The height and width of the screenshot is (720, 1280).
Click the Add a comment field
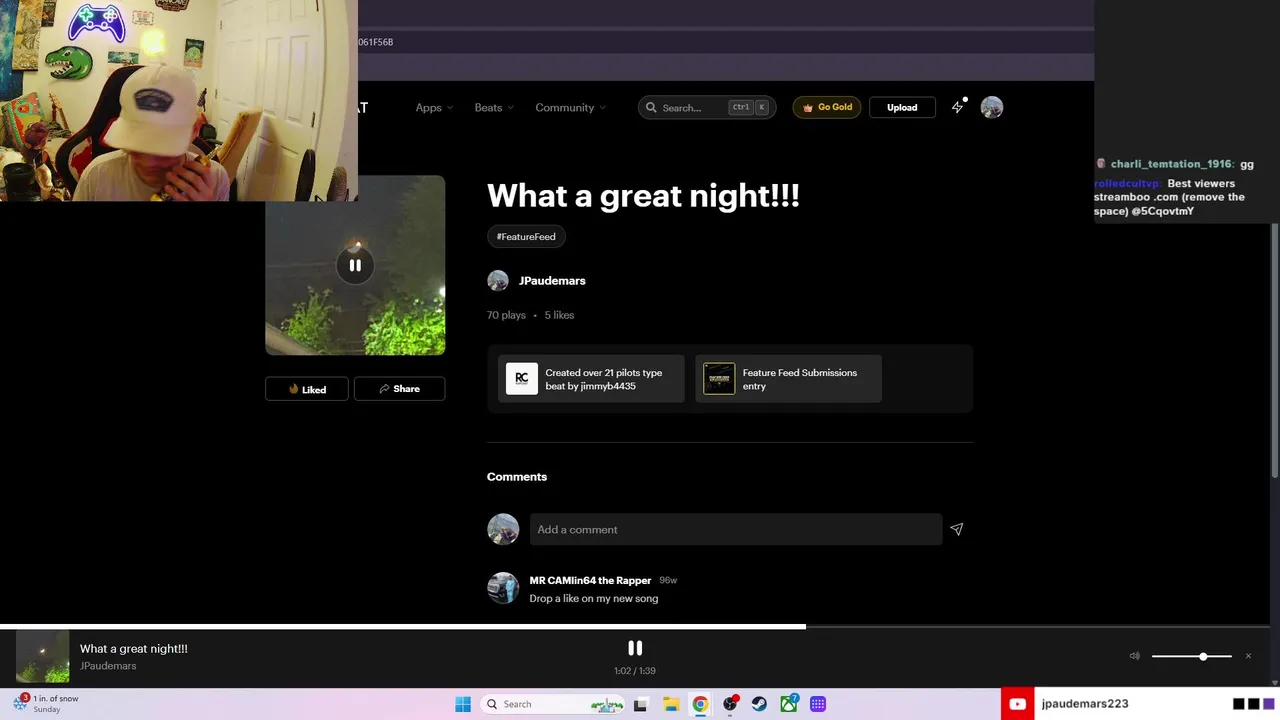[736, 530]
